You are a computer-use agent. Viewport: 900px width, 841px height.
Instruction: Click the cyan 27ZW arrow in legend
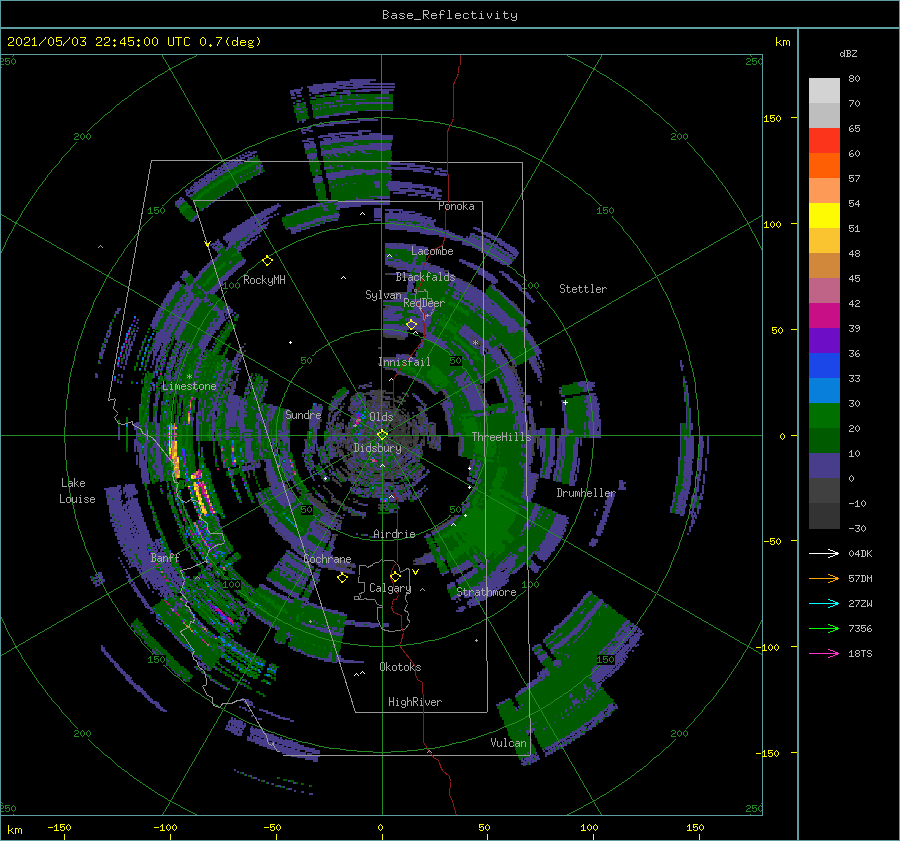coord(824,603)
